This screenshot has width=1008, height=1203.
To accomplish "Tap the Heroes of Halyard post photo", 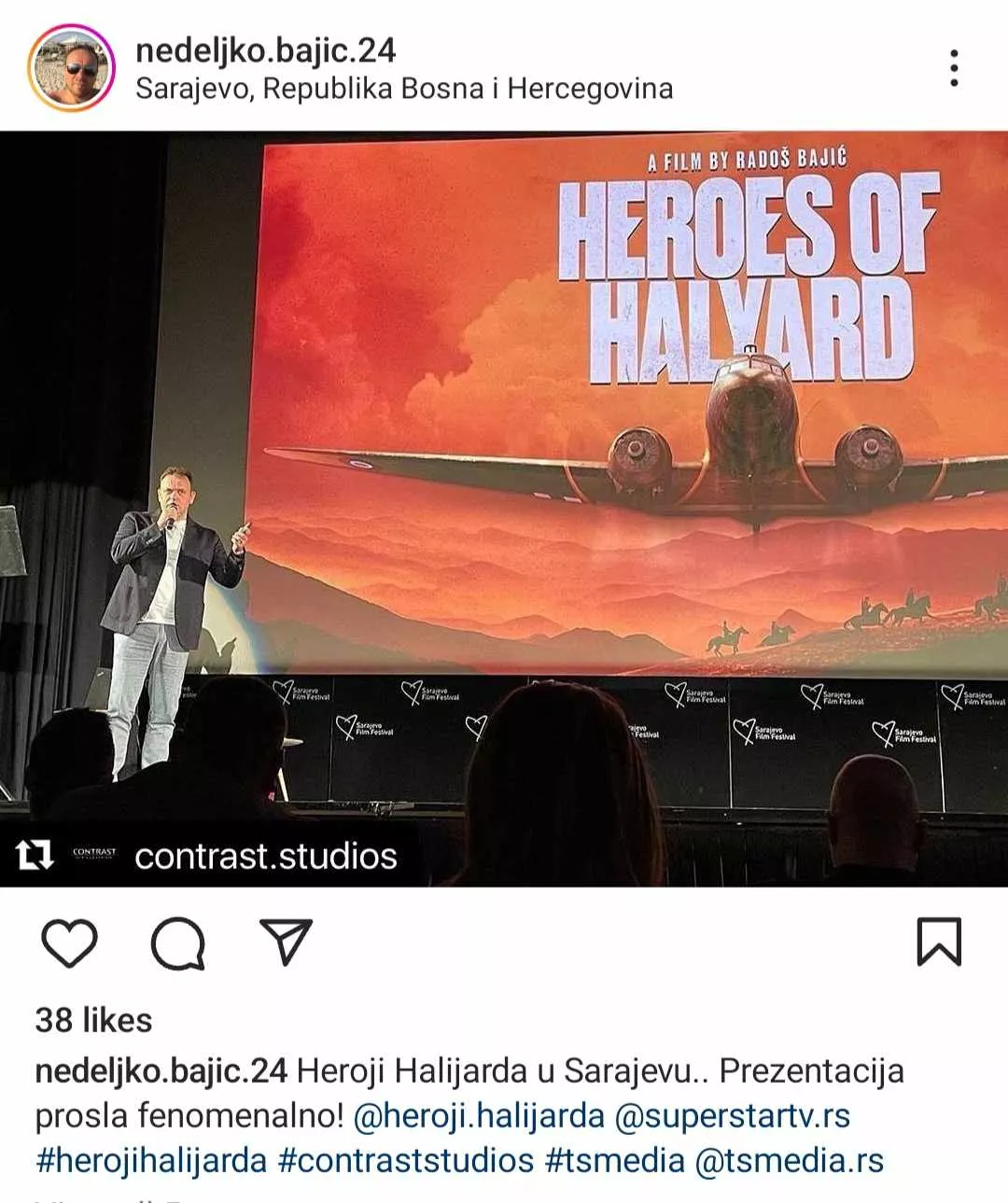I will (x=504, y=509).
